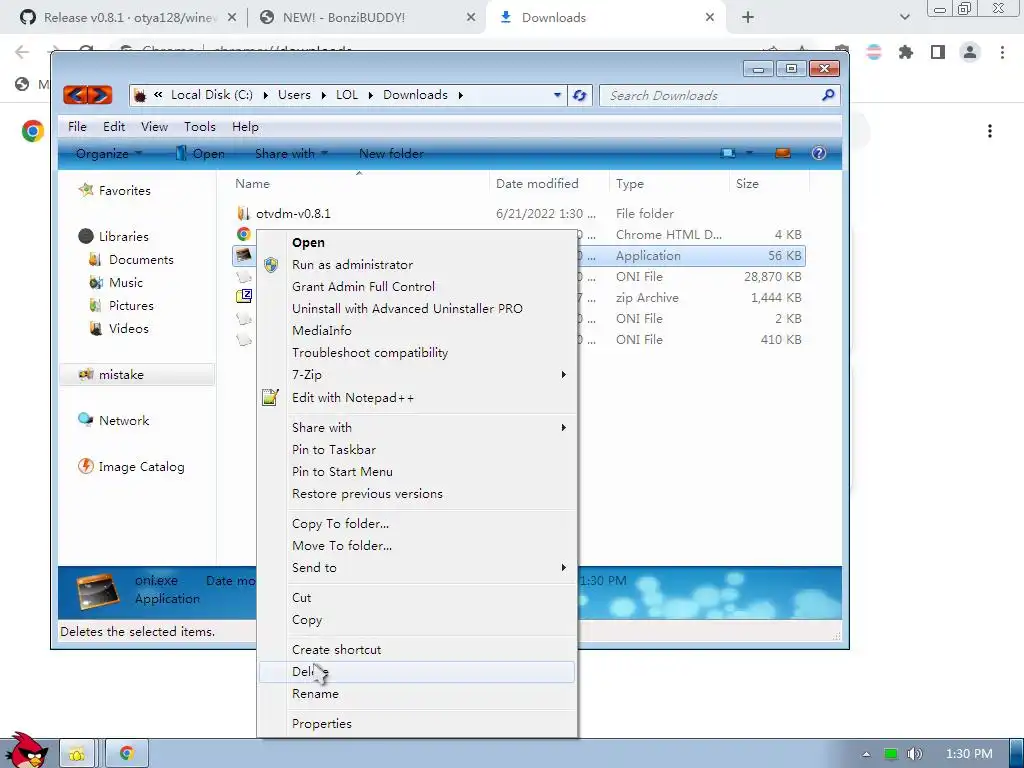Choose Edit with Notepad++
The image size is (1024, 768).
click(x=417, y=398)
